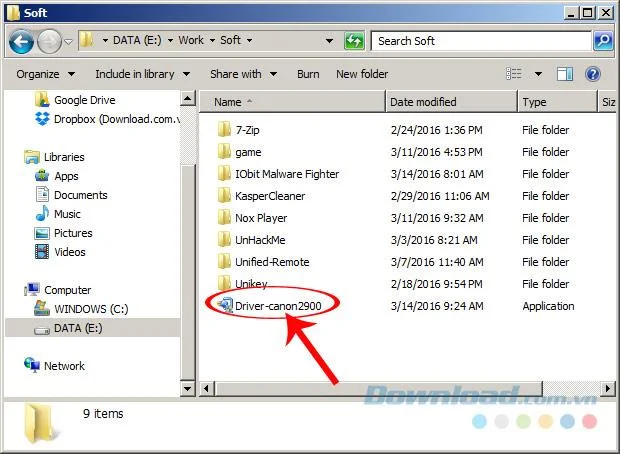The image size is (620, 454).
Task: Select WINDOWS (C:) drive in sidebar
Action: pos(82,309)
